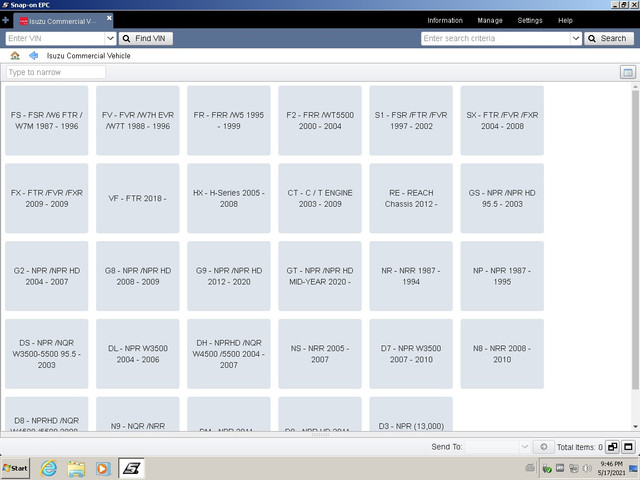The height and width of the screenshot is (480, 640).
Task: Click the scrollbar down arrow
Action: [x=635, y=427]
